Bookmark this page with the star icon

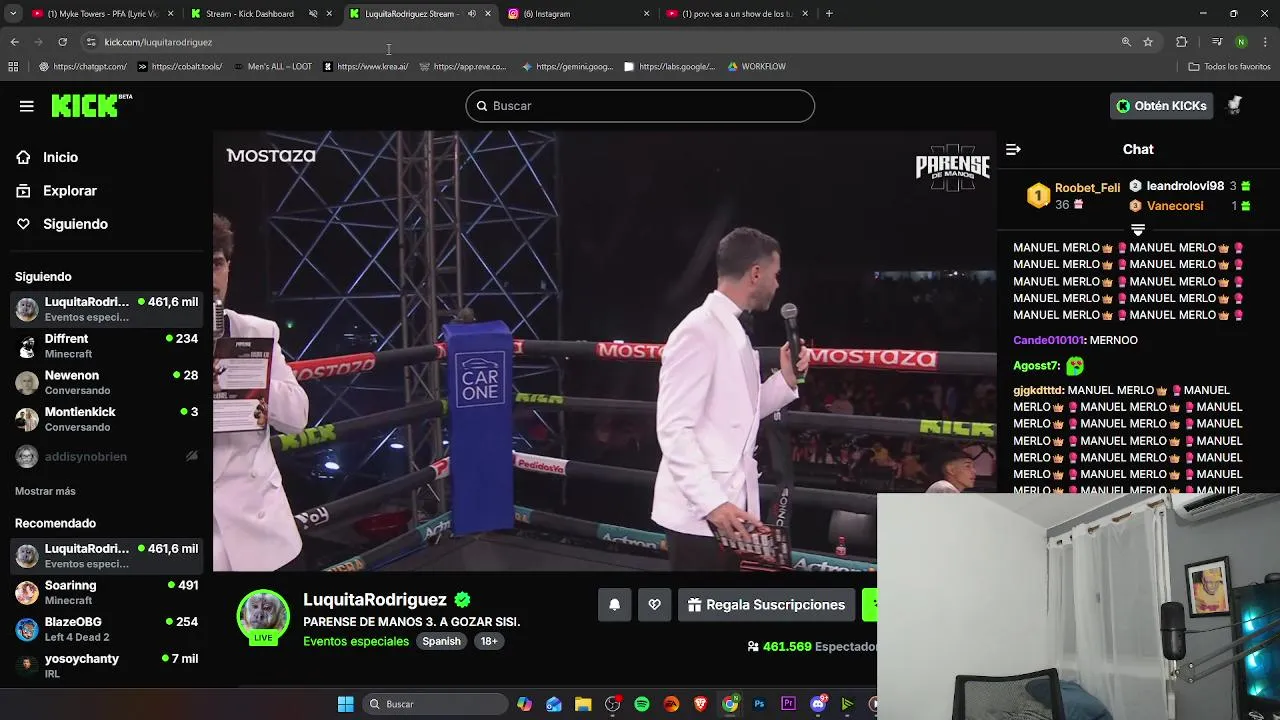(x=1148, y=42)
